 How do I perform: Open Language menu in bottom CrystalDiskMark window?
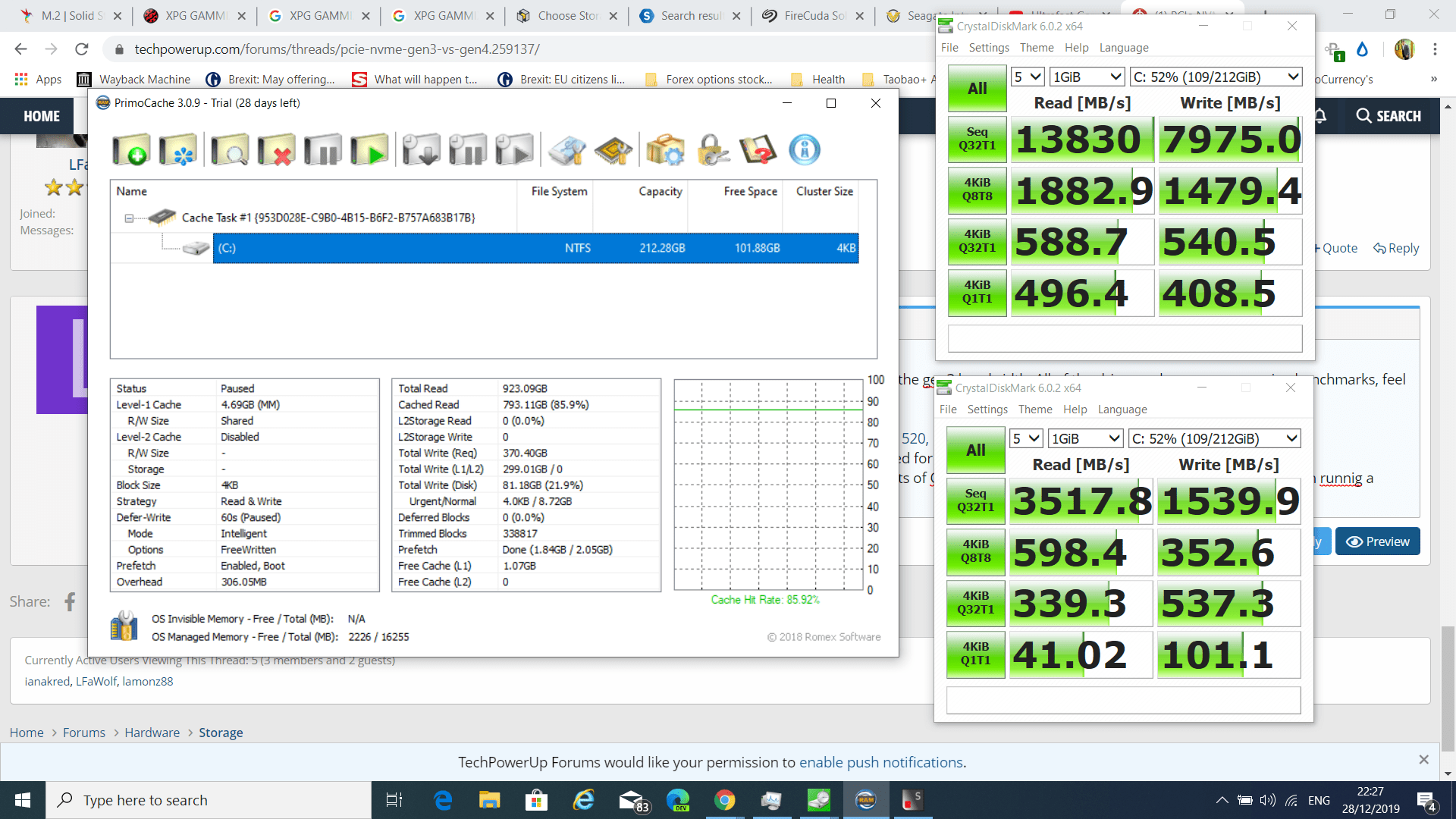pyautogui.click(x=1122, y=409)
